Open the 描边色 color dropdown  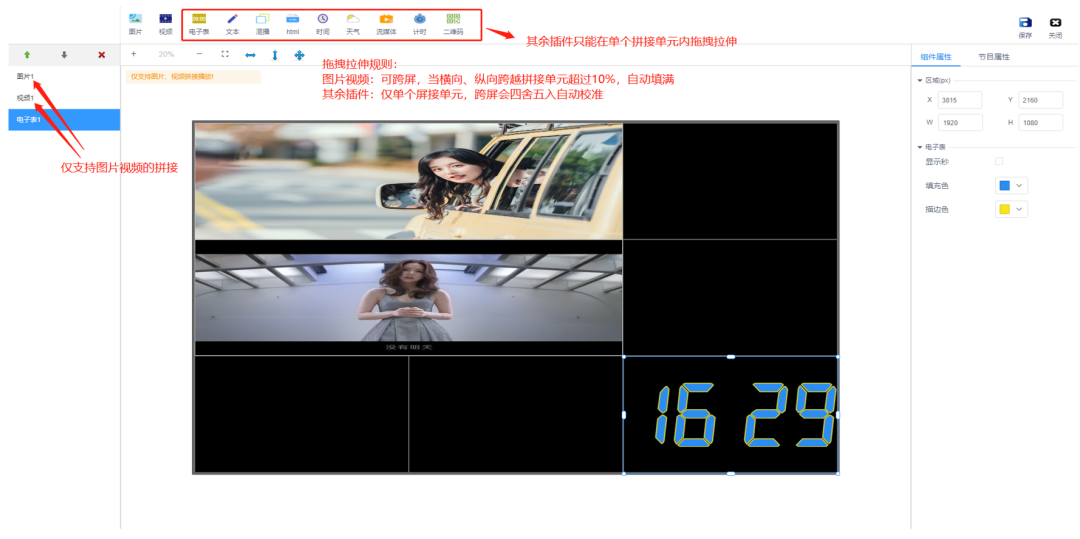pyautogui.click(x=1011, y=209)
